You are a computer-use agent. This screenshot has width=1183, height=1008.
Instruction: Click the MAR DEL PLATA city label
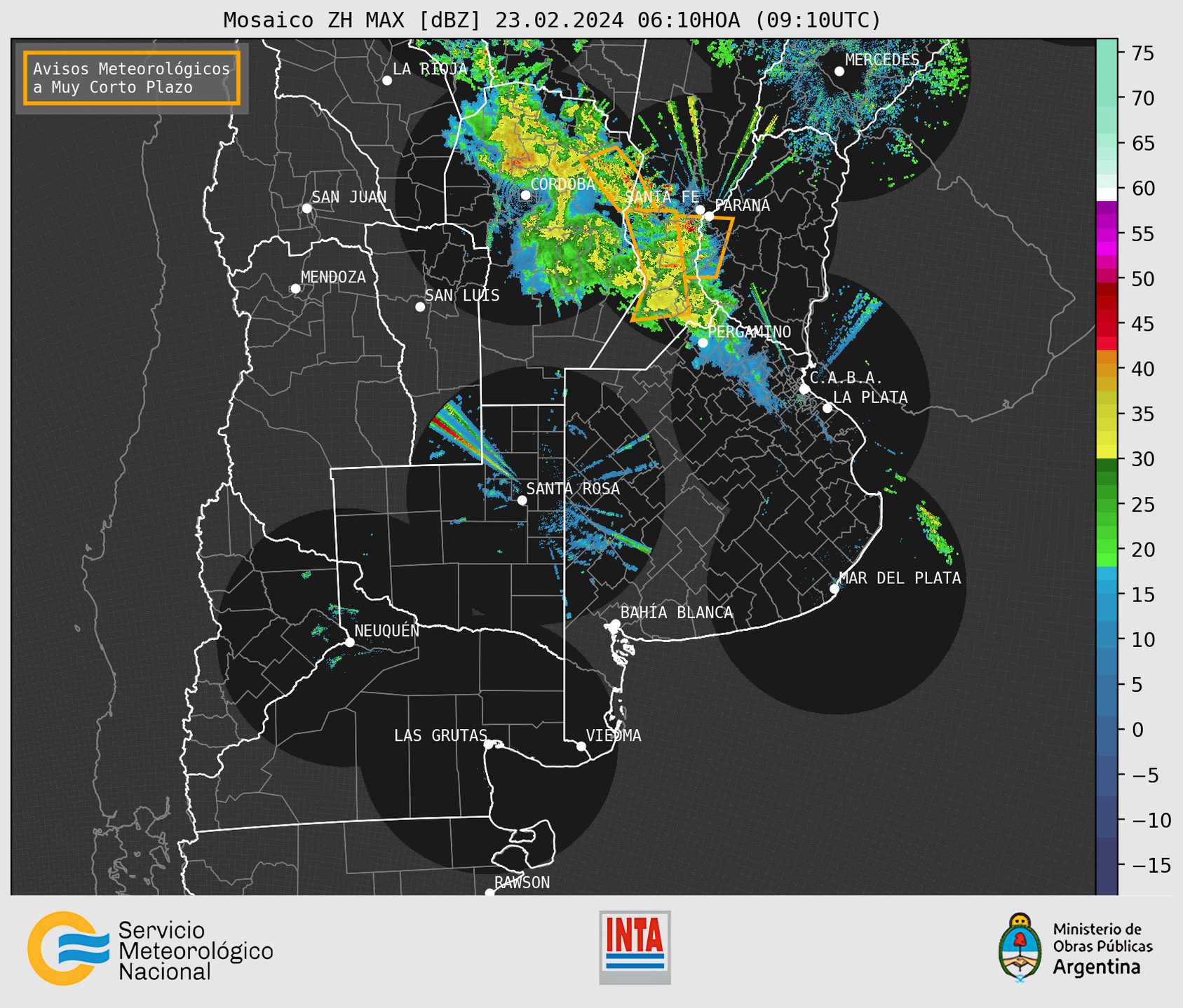point(900,578)
